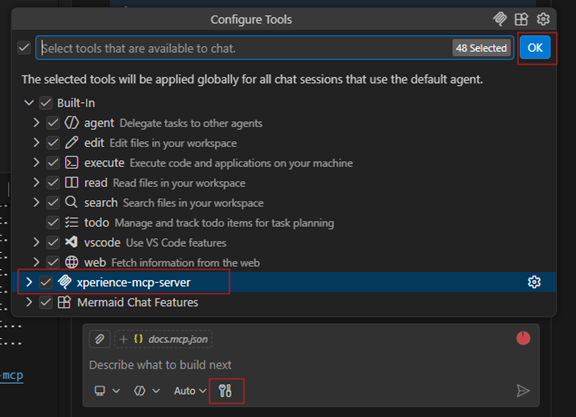Click the OK button
This screenshot has width=576, height=417.
(535, 47)
